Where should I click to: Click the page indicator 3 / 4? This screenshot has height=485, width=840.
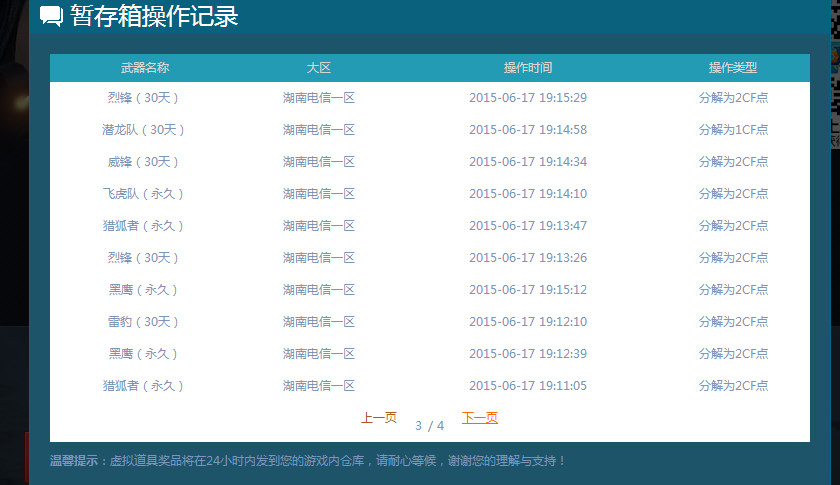click(429, 426)
